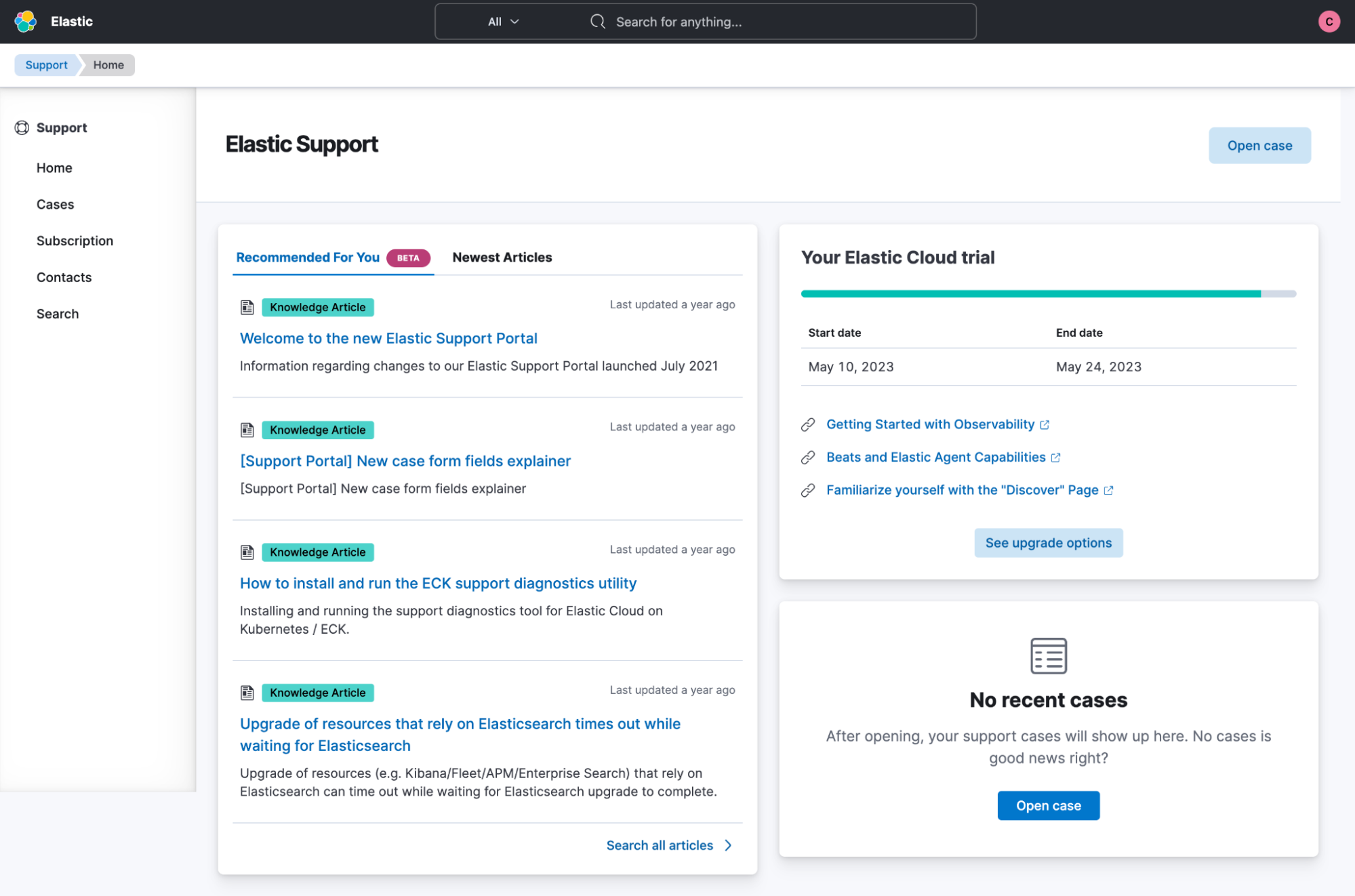Click external-link icon after Beats and Elastic Agent Capabilities
The height and width of the screenshot is (896, 1355).
coord(1055,457)
